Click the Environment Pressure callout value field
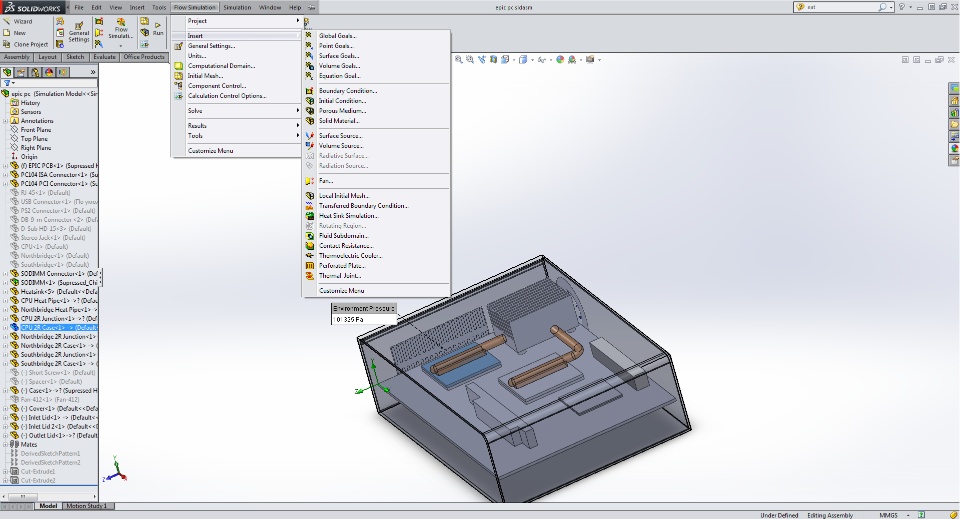960x519 pixels. [364, 319]
